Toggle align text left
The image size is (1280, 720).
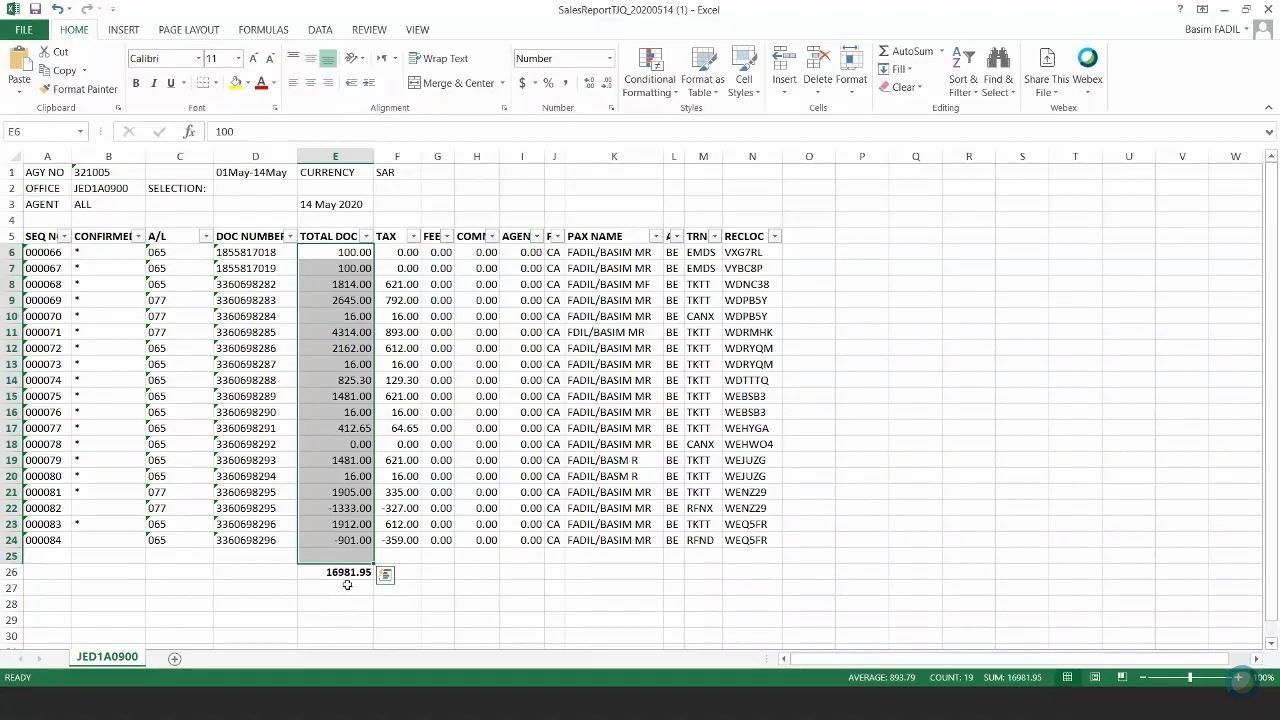(x=293, y=83)
